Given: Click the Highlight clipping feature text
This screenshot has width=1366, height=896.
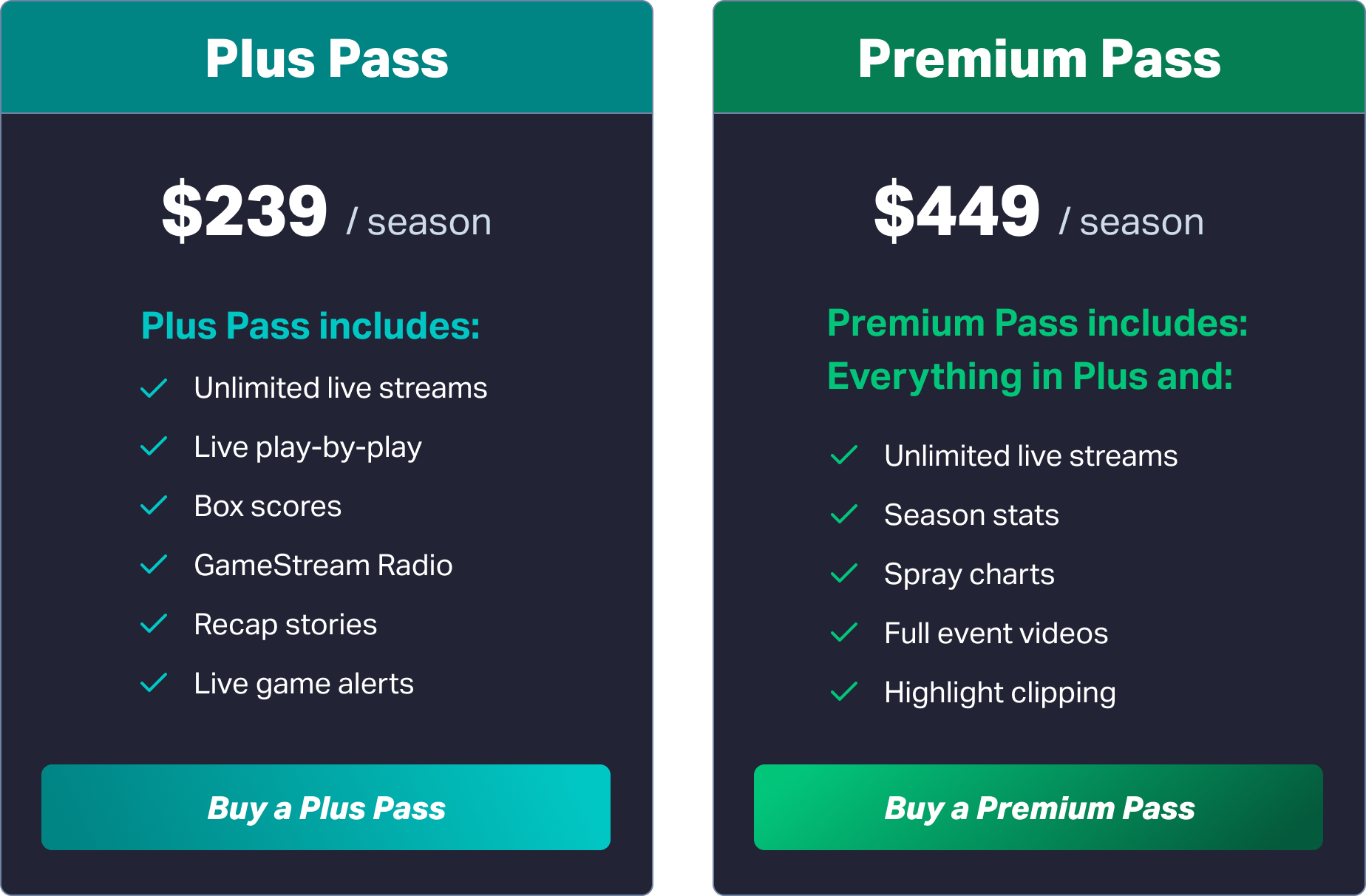Looking at the screenshot, I should point(999,693).
